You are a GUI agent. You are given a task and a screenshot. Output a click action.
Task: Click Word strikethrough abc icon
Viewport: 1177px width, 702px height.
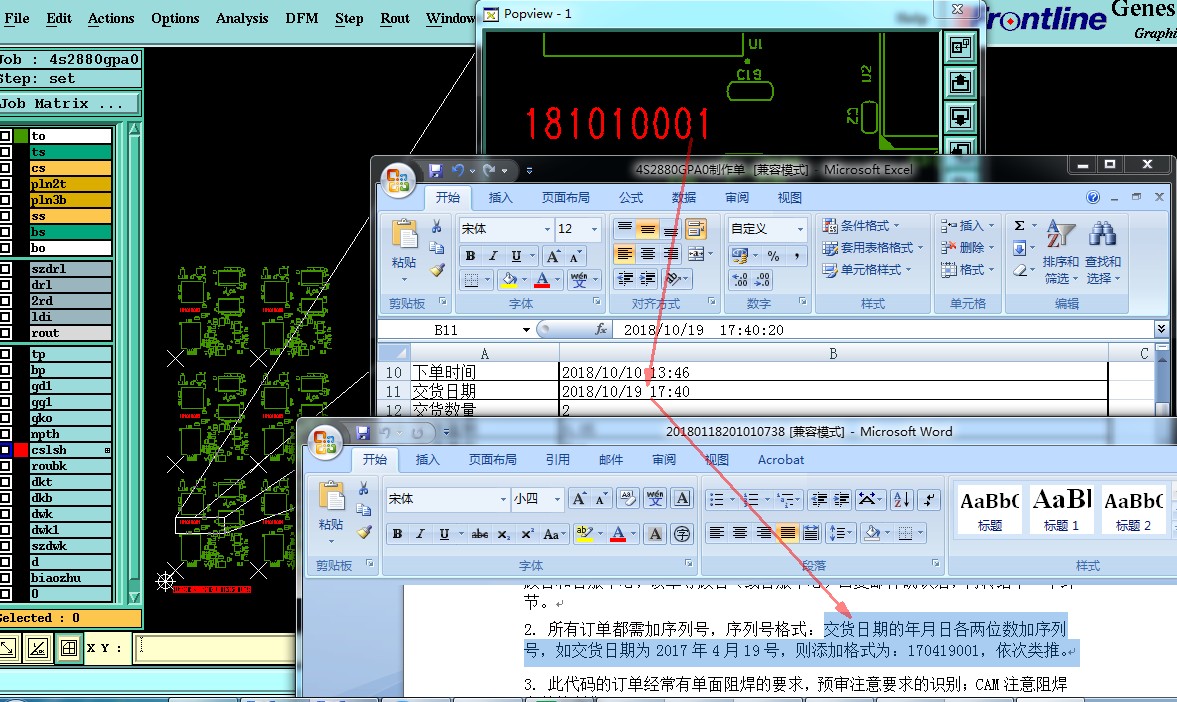(480, 534)
